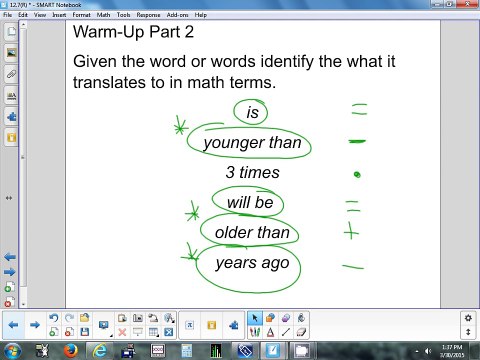Viewport: 480px width, 360px height.
Task: Open the view screens monitor tool
Action: click(104, 325)
